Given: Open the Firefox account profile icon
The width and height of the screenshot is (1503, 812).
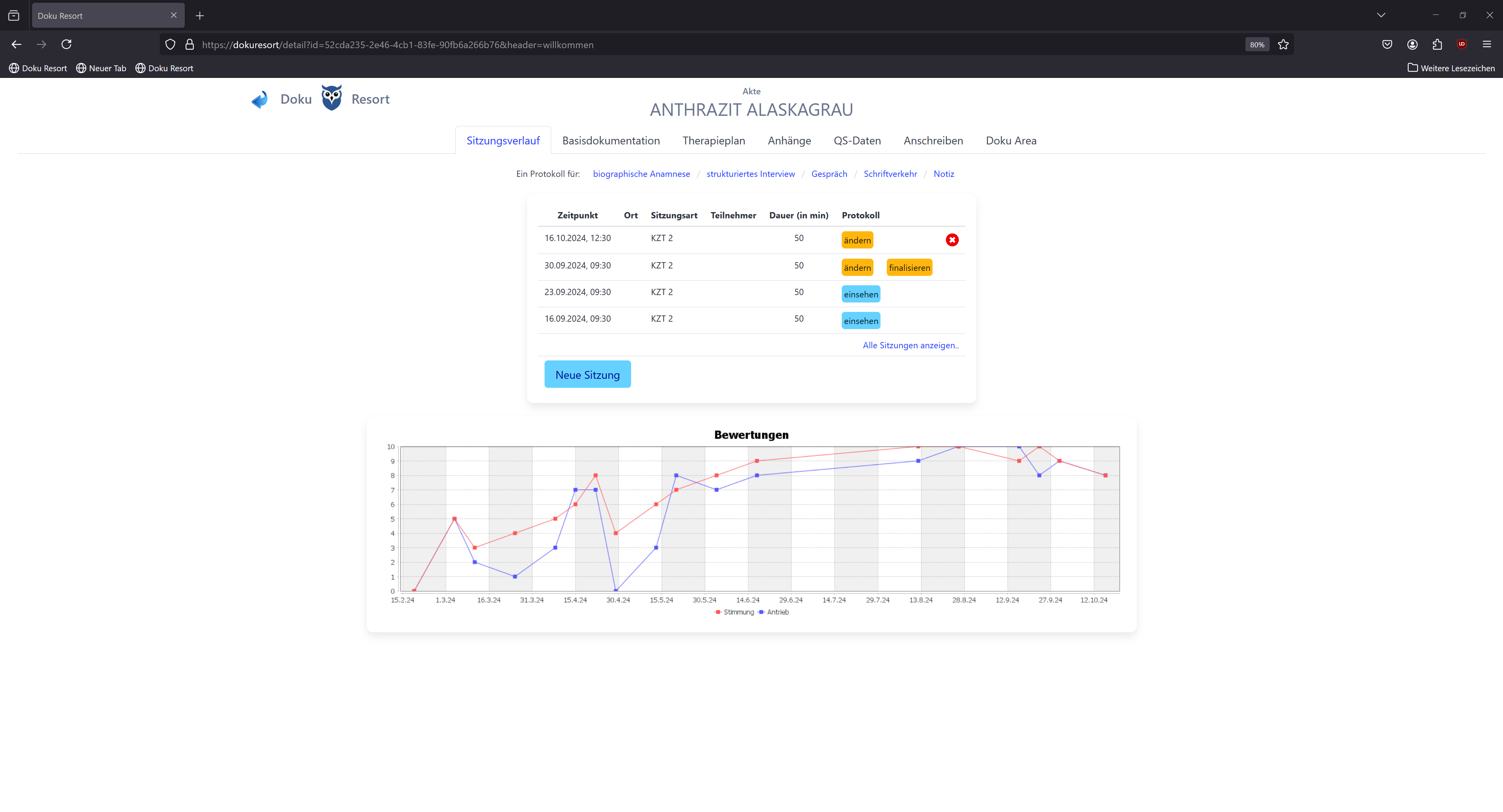Looking at the screenshot, I should pos(1412,44).
